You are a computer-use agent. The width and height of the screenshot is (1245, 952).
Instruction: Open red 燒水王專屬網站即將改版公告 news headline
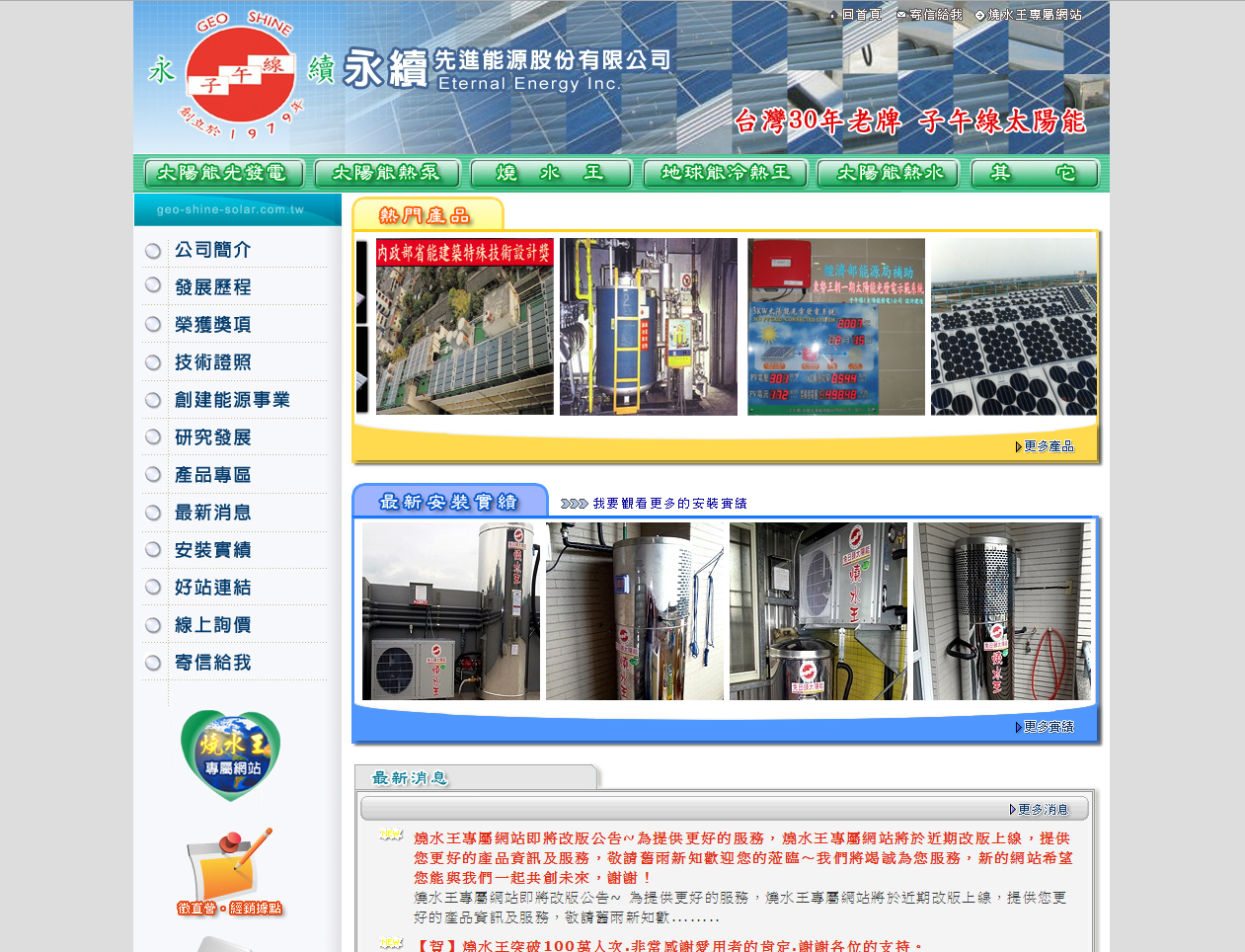[743, 858]
